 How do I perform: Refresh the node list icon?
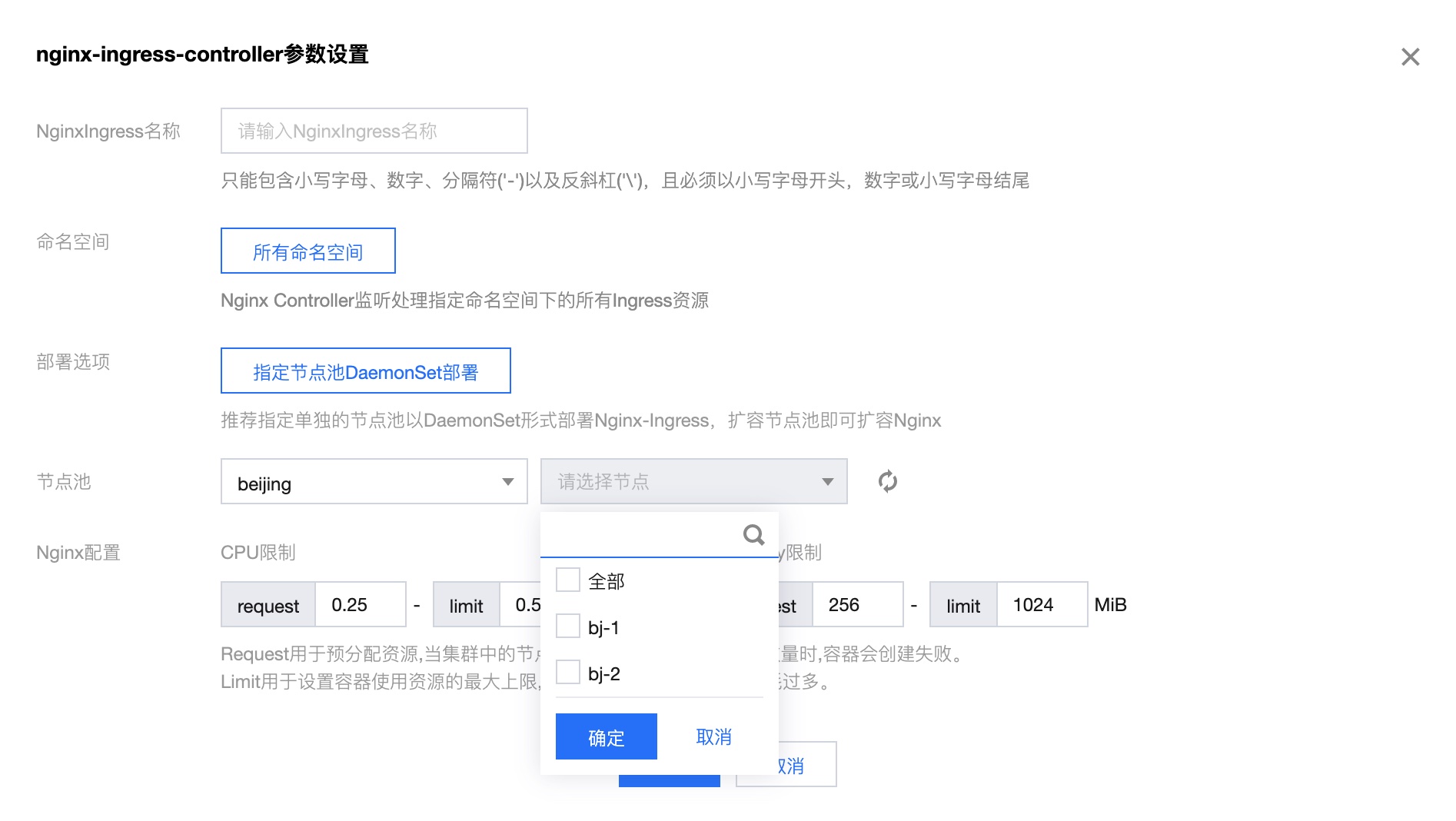pyautogui.click(x=887, y=481)
